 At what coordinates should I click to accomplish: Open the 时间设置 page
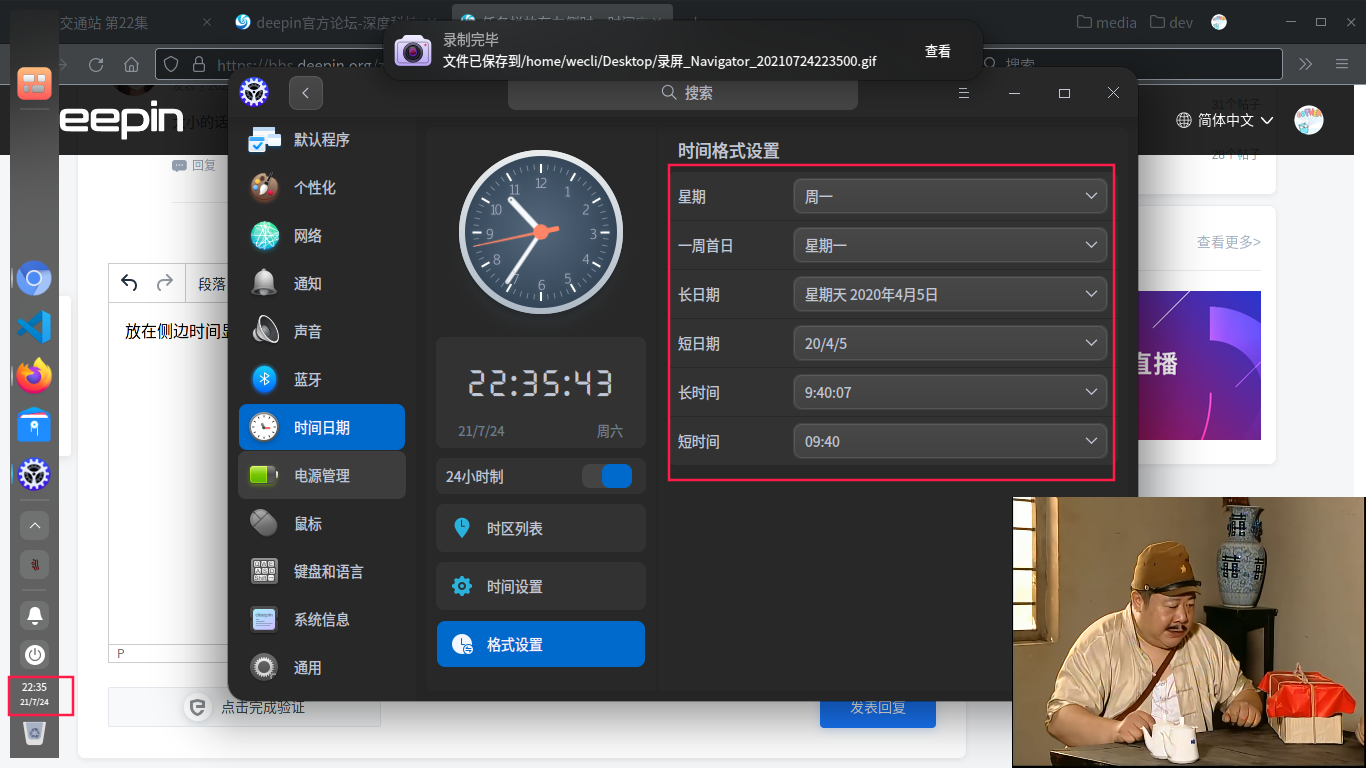(541, 586)
